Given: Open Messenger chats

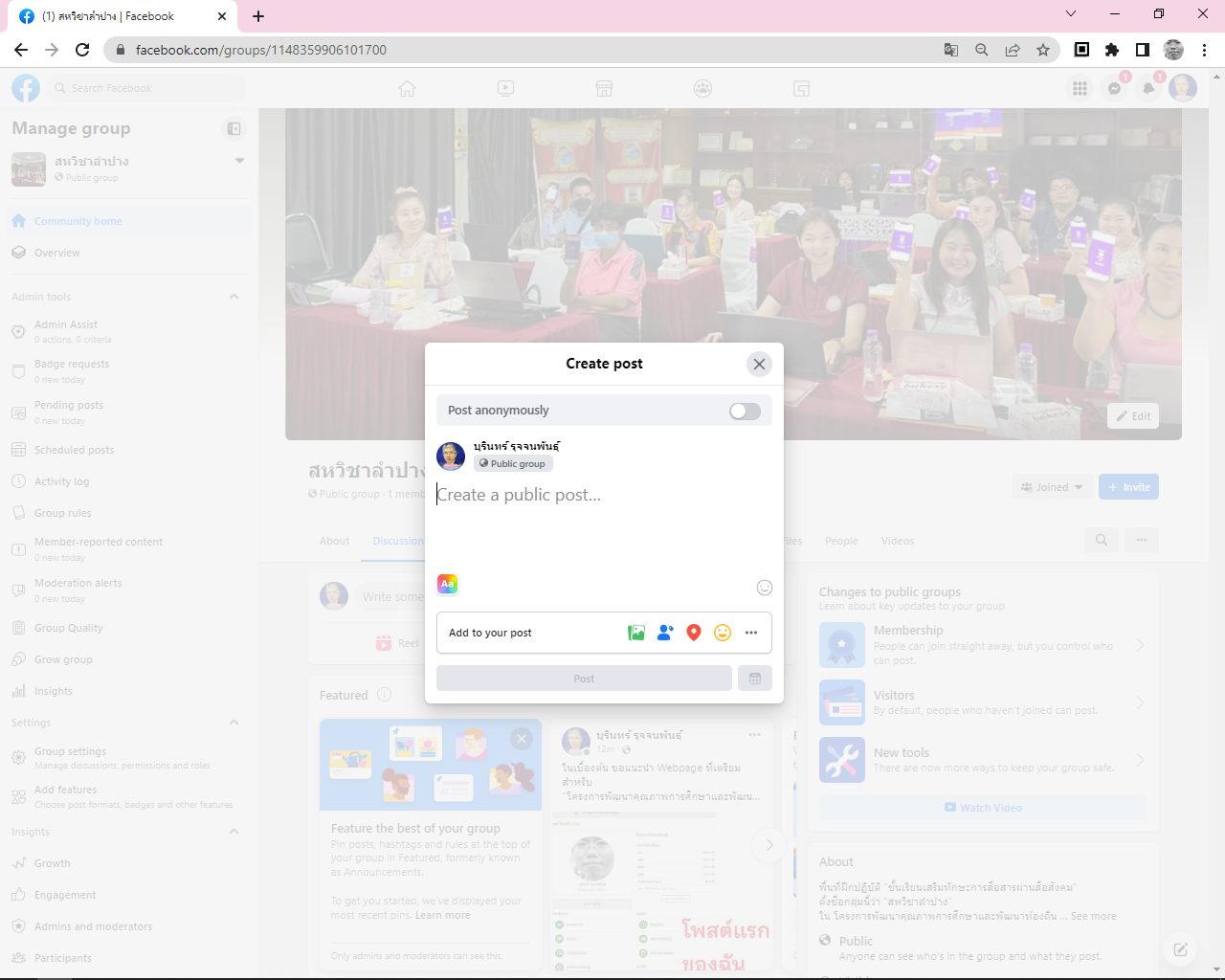Looking at the screenshot, I should [1114, 88].
